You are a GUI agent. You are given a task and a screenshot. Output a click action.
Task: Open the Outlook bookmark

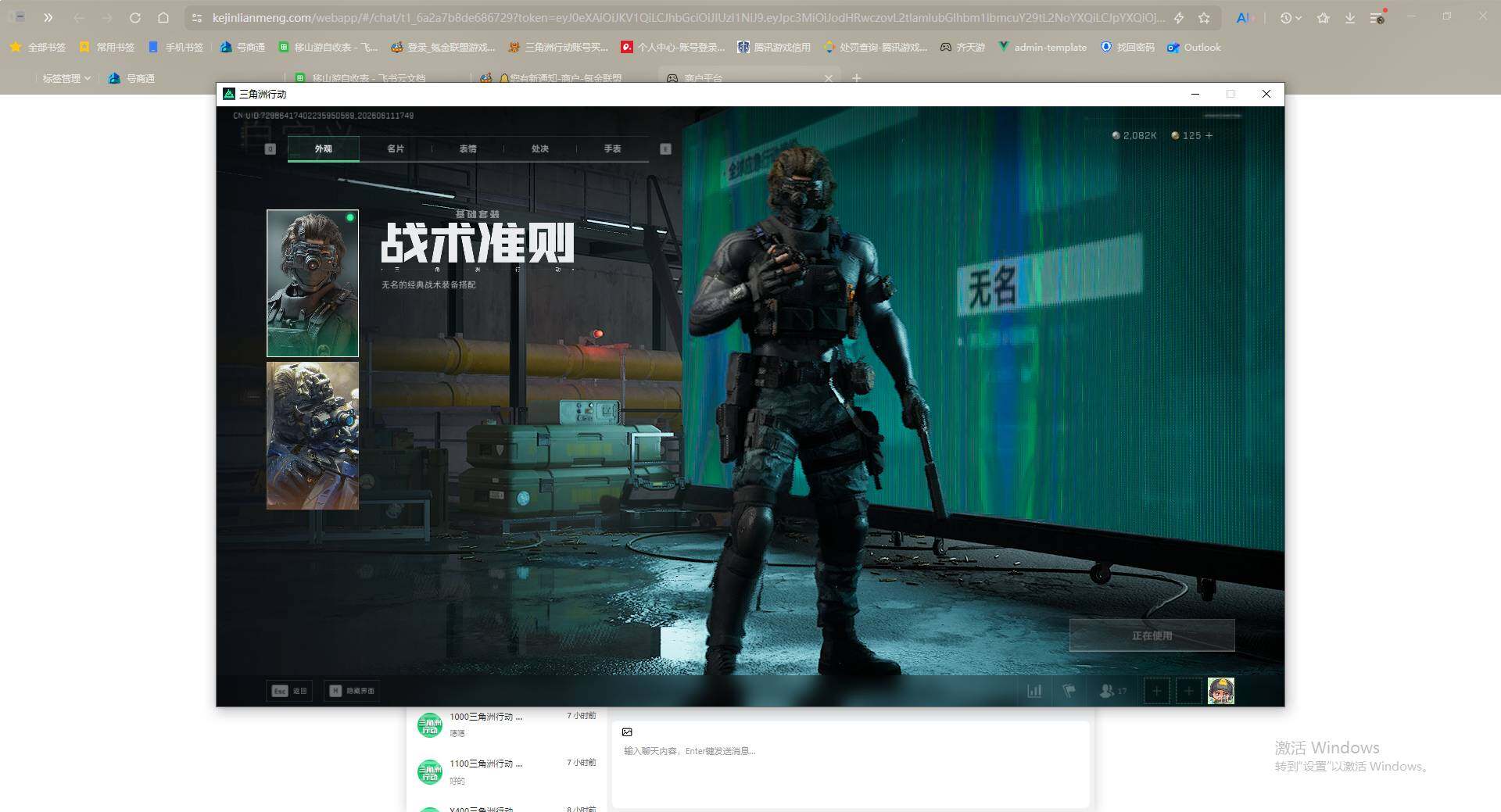[1194, 47]
